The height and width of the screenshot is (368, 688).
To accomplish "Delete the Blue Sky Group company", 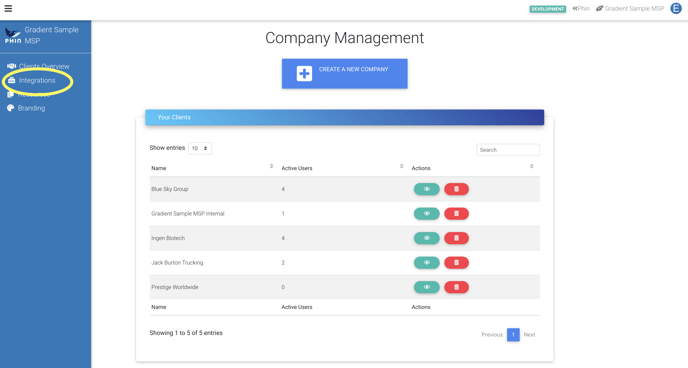I will [456, 189].
